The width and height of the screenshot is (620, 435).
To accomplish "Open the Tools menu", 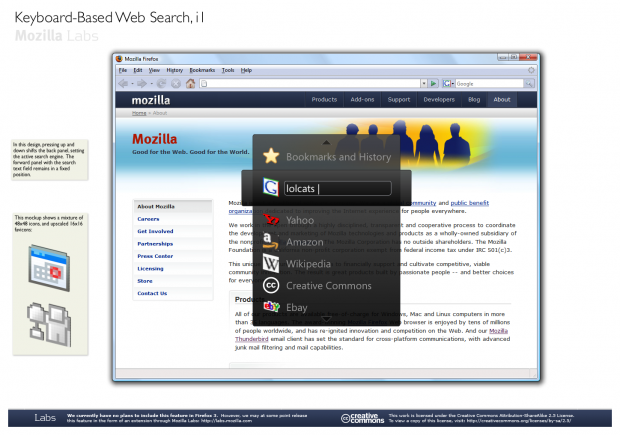I will pyautogui.click(x=228, y=71).
